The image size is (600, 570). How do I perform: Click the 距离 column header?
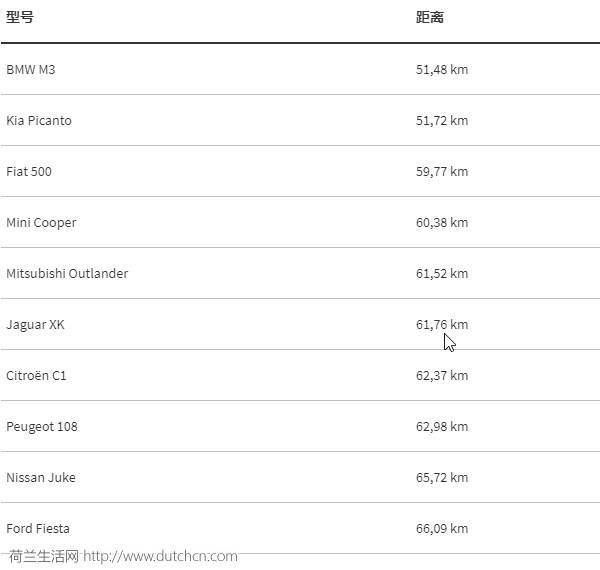click(430, 17)
